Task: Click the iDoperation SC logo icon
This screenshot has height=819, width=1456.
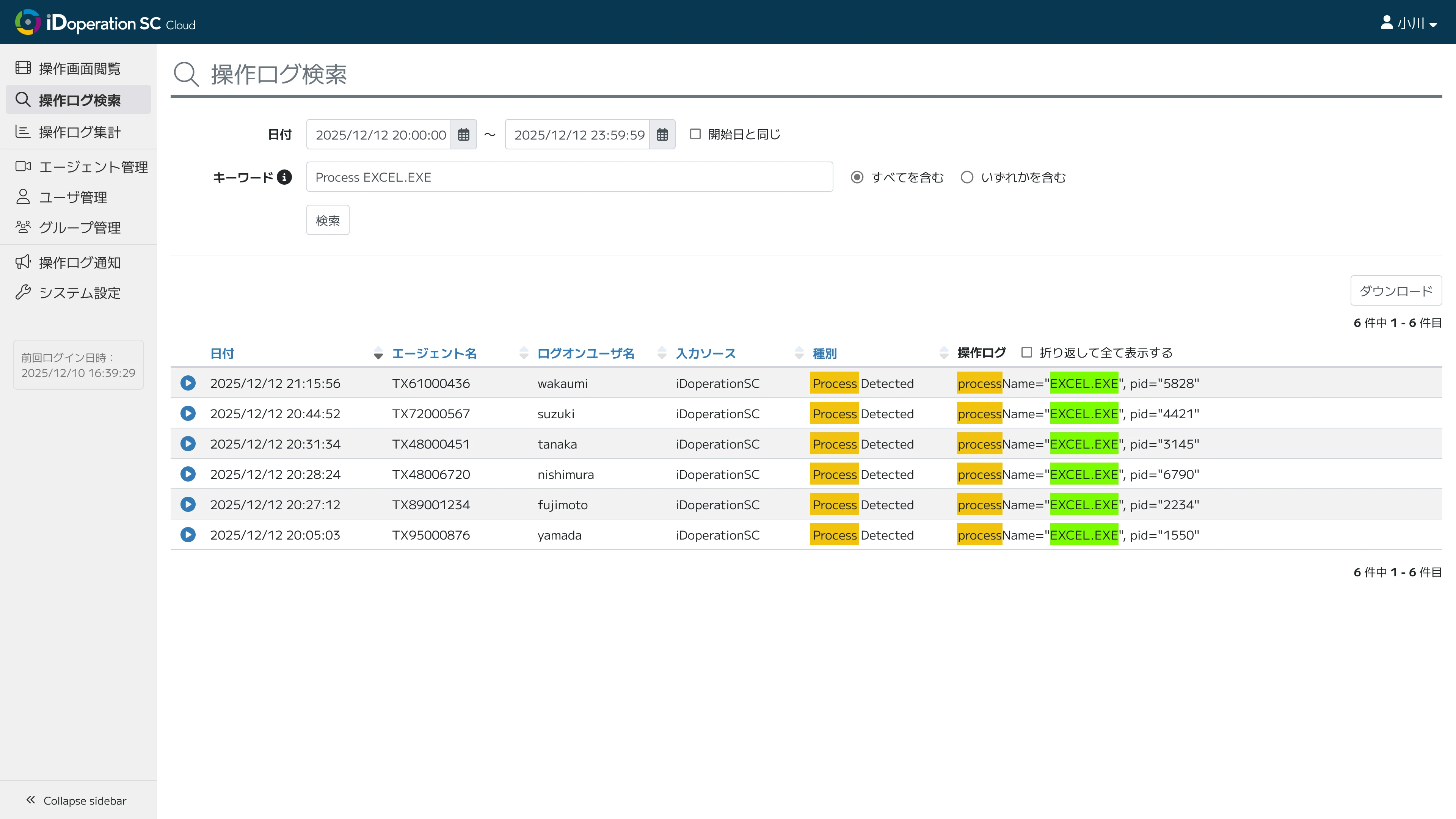Action: coord(27,23)
